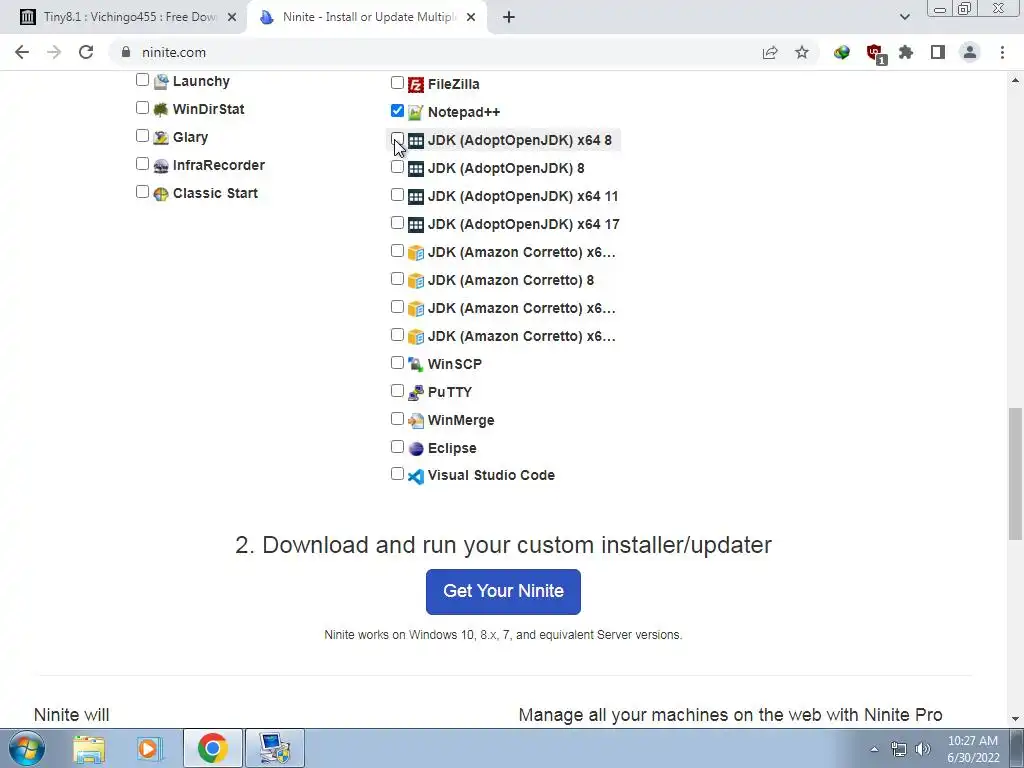Uncheck the Notepad++ checkbox
The height and width of the screenshot is (768, 1024).
pyautogui.click(x=397, y=110)
